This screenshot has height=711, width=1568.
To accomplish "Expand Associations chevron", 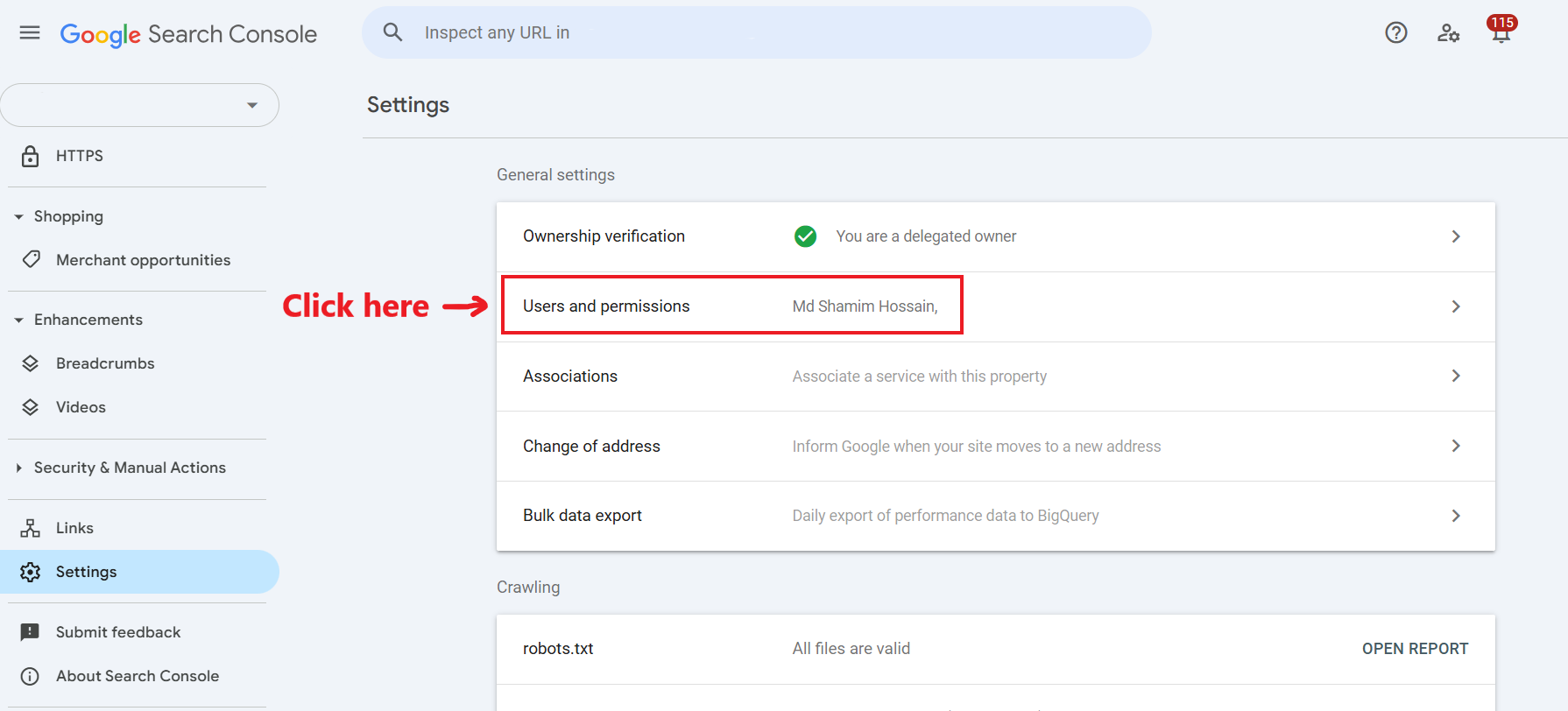I will click(1456, 376).
